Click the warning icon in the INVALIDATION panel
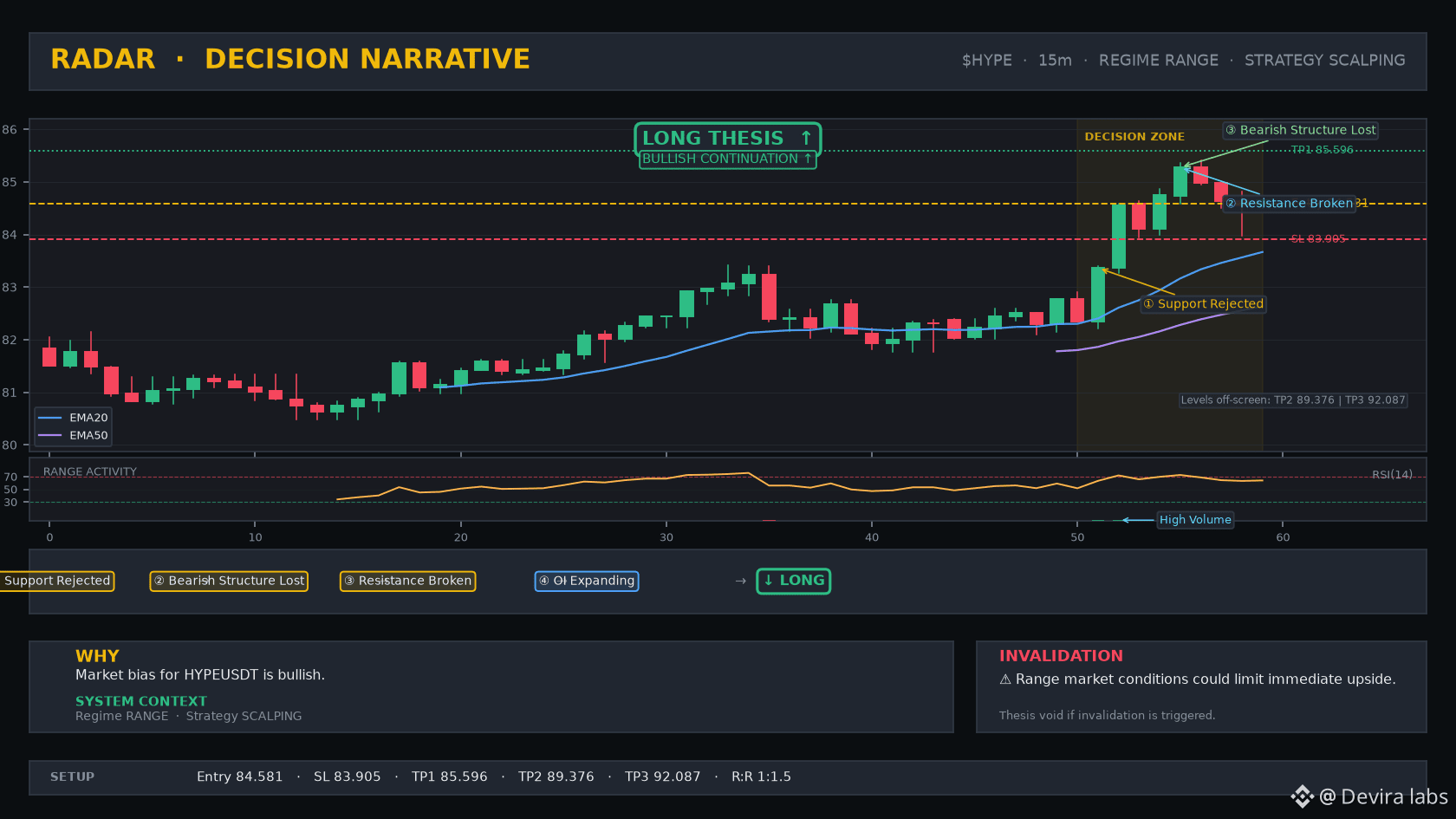 click(1005, 679)
